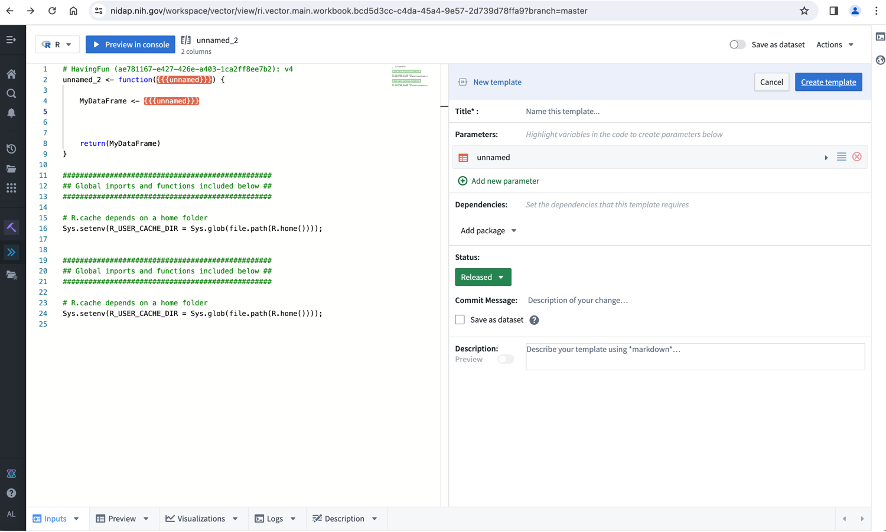Click the browser bookmark star icon
The image size is (886, 532).
(x=804, y=11)
